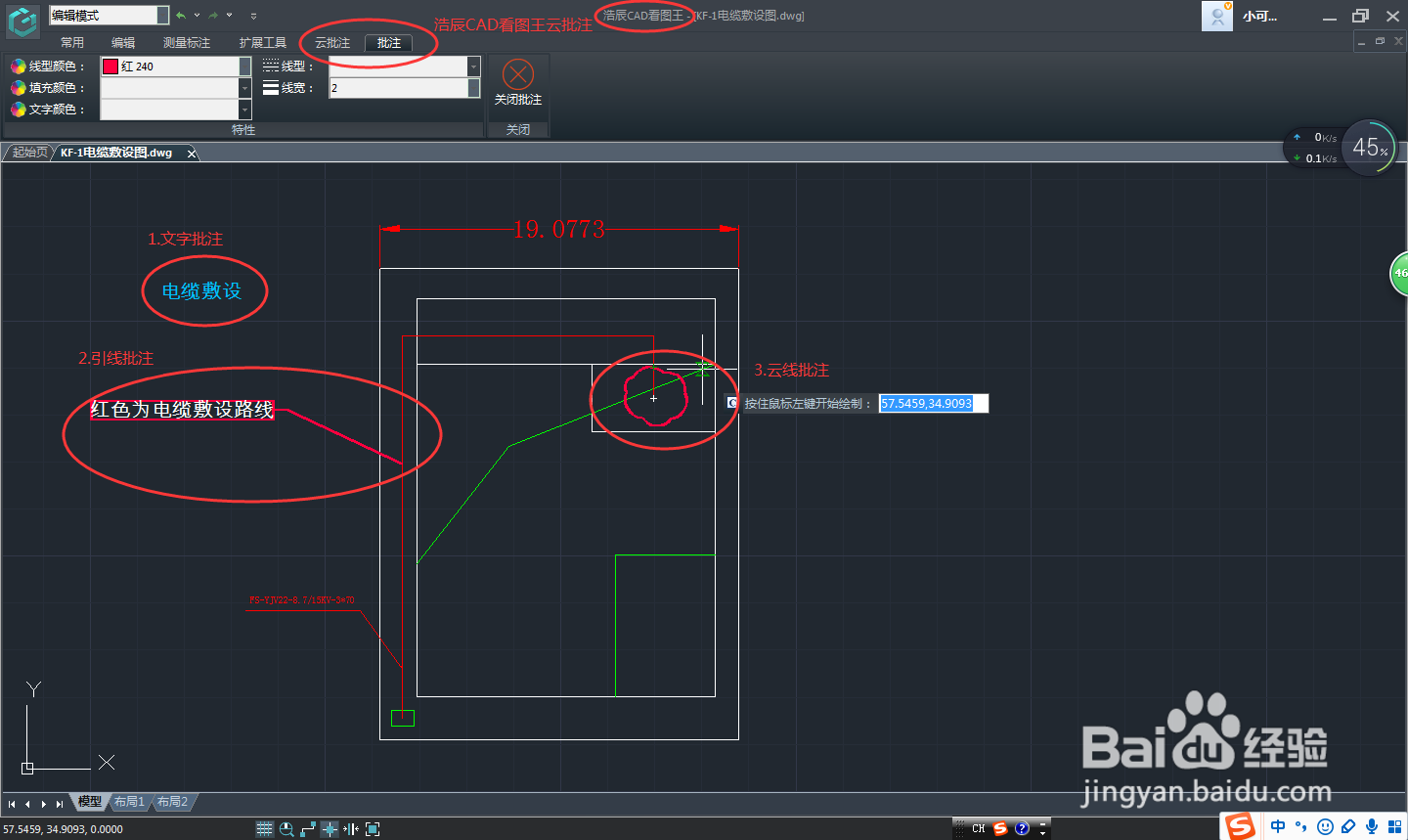Toggle the tracking status bar icon
Screen dimensions: 1408x840
tap(351, 829)
